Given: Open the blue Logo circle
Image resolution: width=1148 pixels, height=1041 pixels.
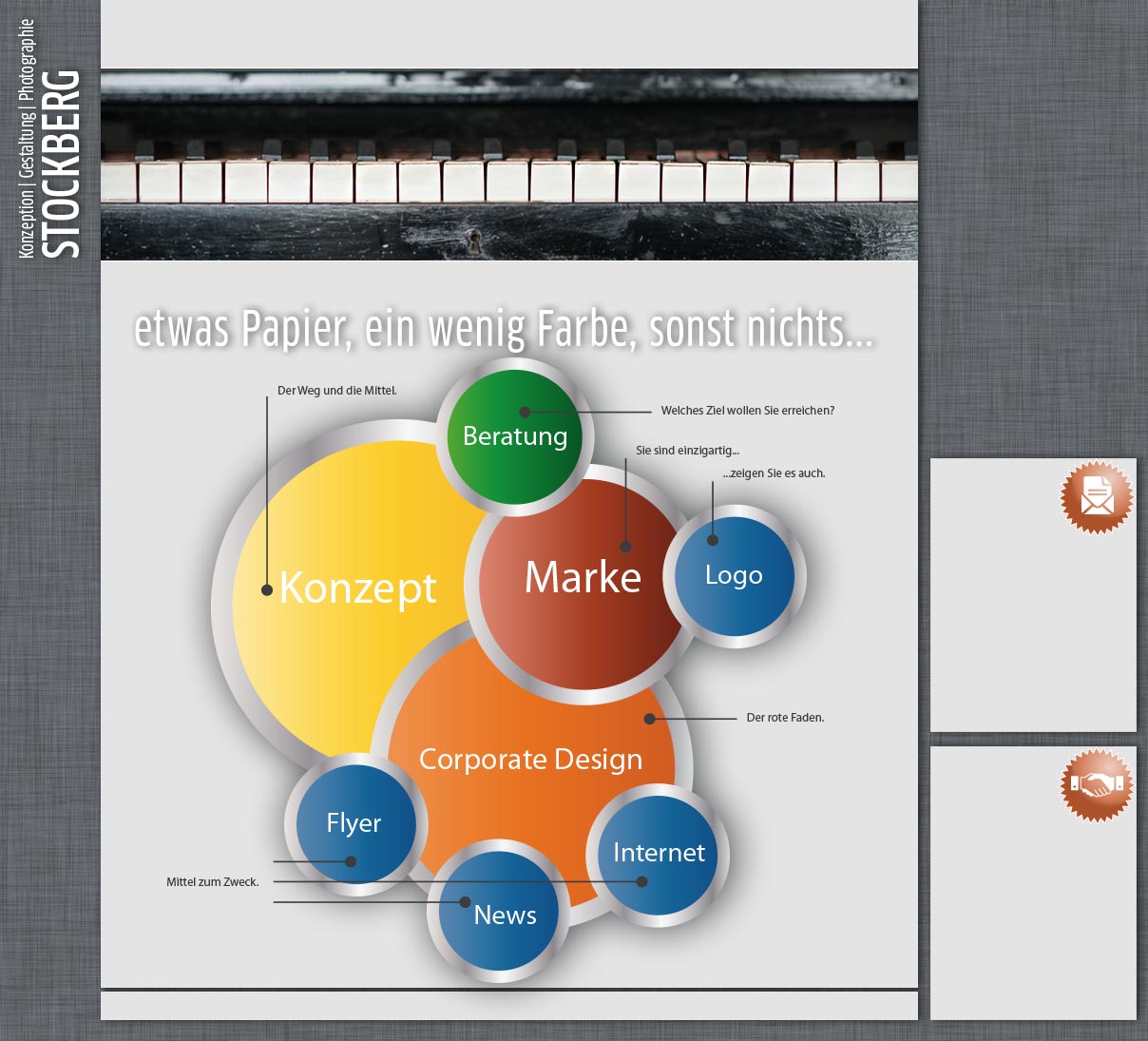Looking at the screenshot, I should [734, 575].
